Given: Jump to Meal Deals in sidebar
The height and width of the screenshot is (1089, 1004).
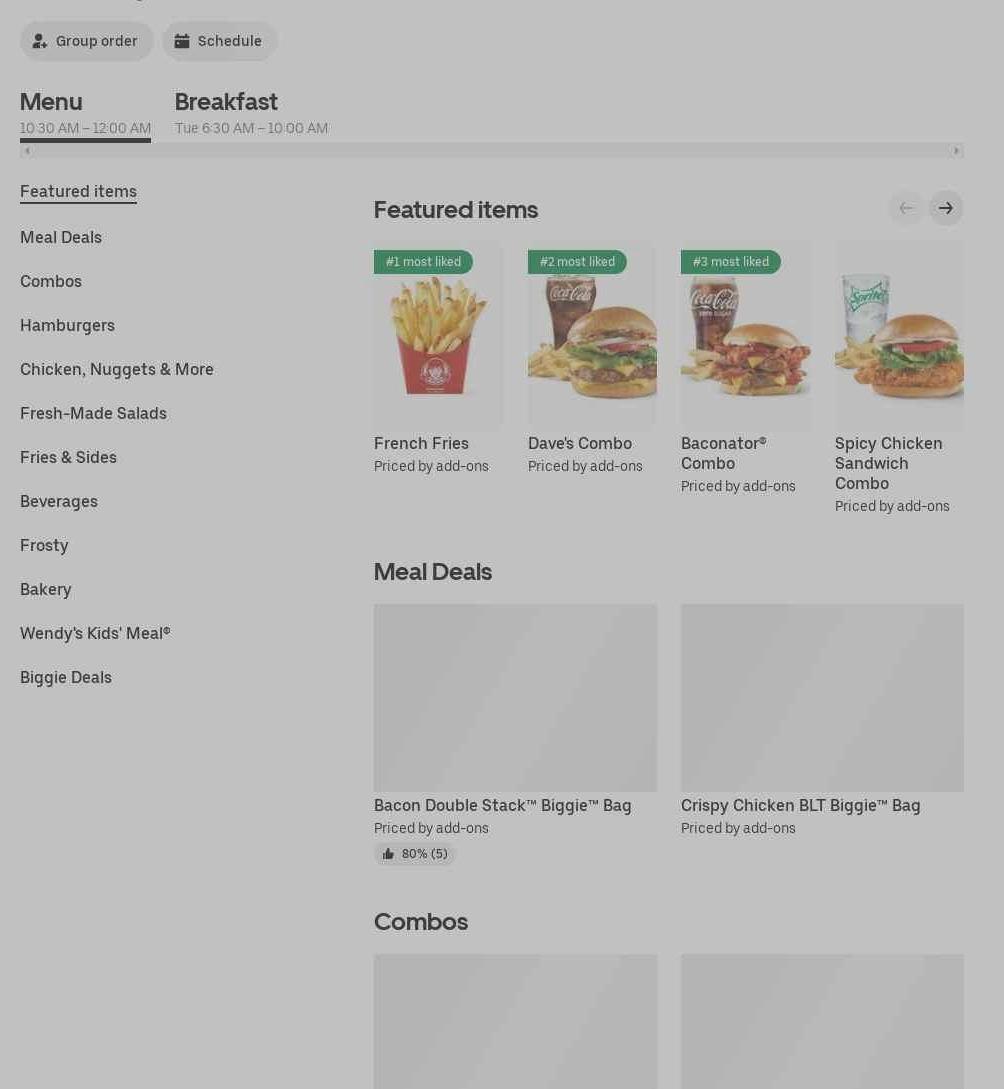Looking at the screenshot, I should (x=61, y=238).
